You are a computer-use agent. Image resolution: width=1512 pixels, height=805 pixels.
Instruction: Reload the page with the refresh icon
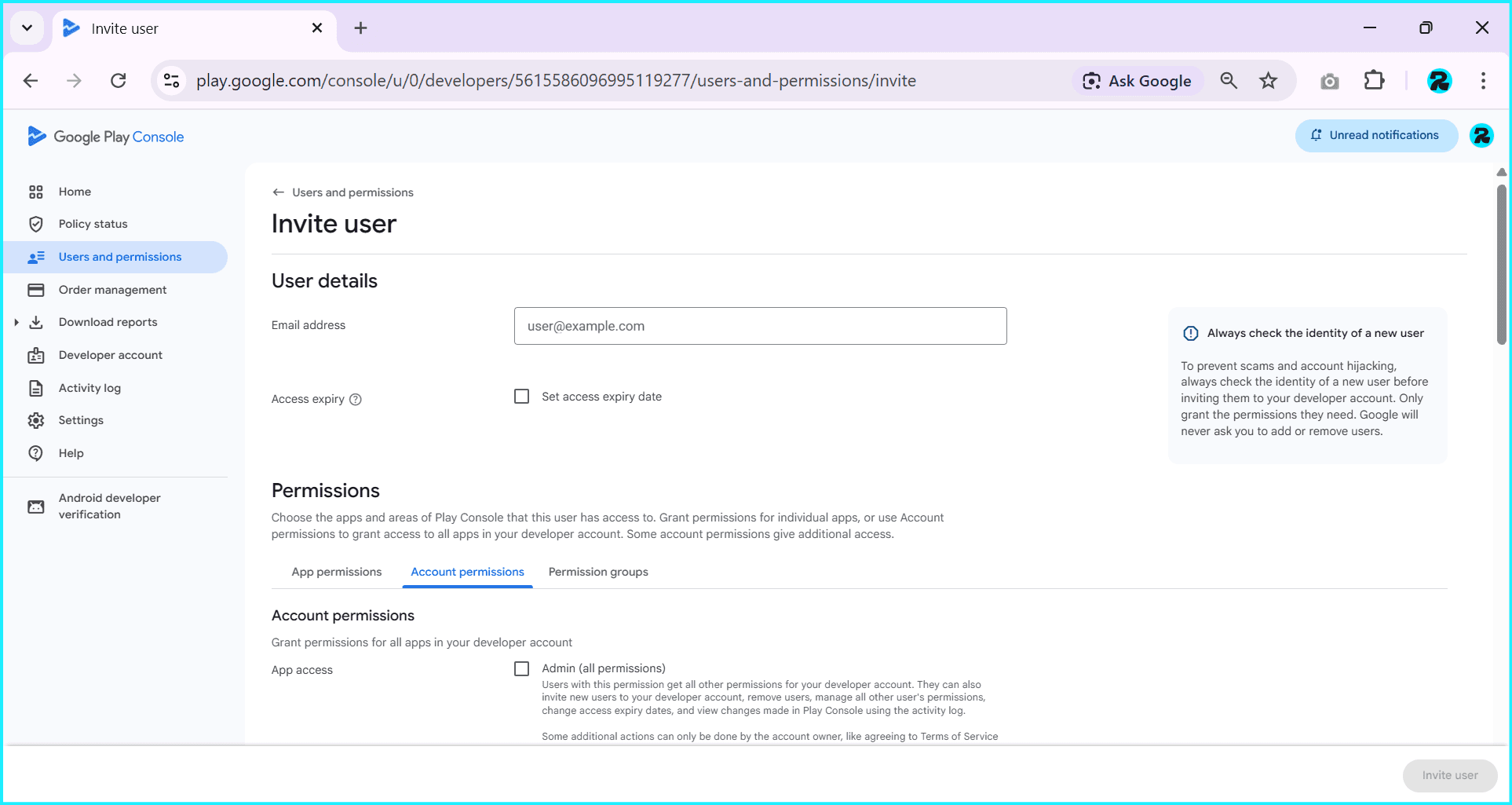(119, 80)
